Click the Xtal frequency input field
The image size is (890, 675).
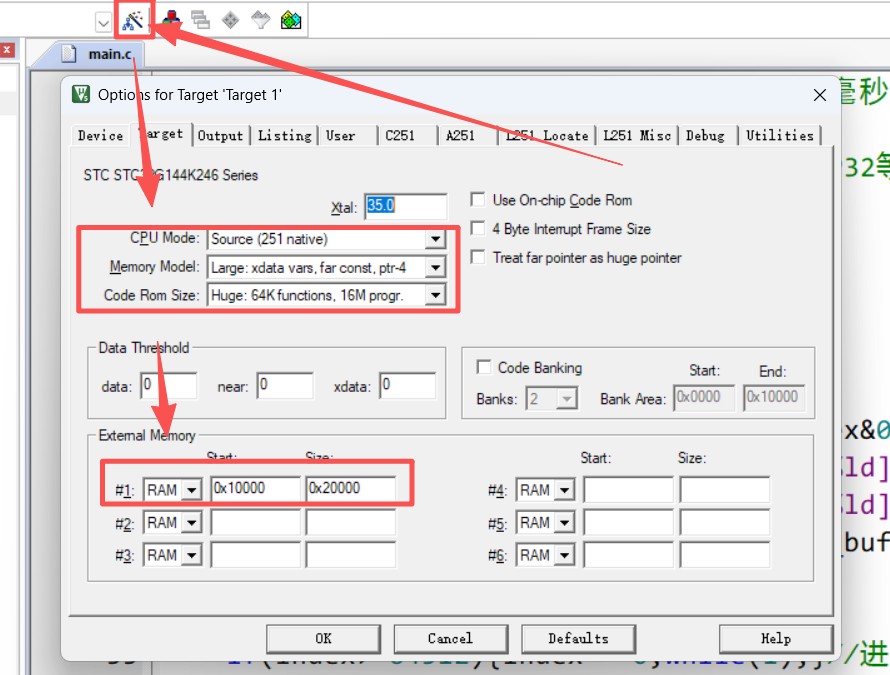click(x=405, y=206)
